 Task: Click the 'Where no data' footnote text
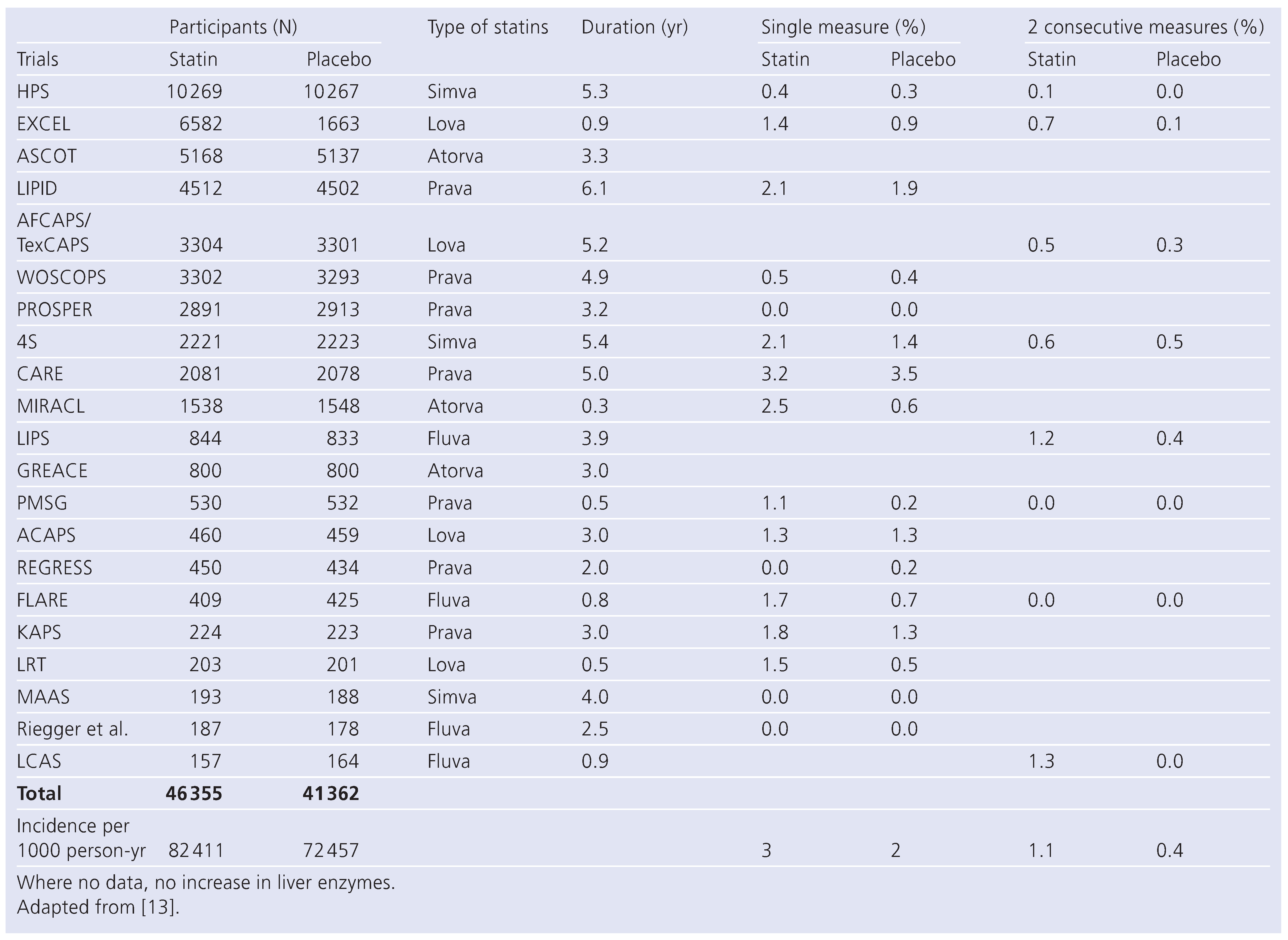pos(205,882)
